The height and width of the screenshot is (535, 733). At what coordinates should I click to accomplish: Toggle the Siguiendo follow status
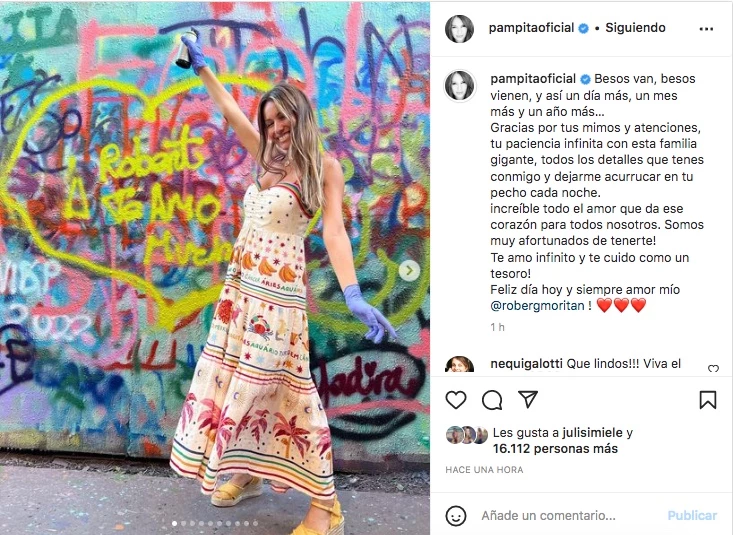coord(635,28)
